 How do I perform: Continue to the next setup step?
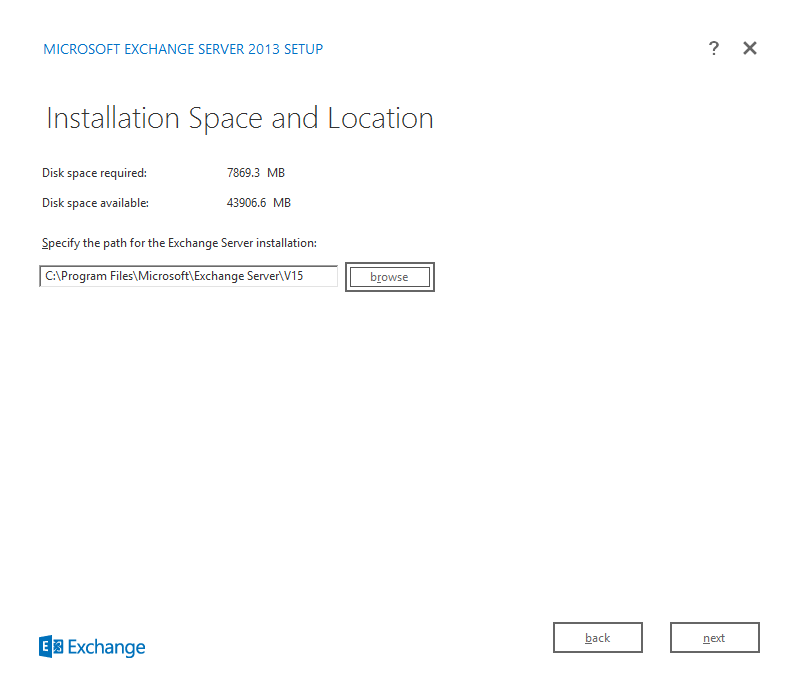714,637
